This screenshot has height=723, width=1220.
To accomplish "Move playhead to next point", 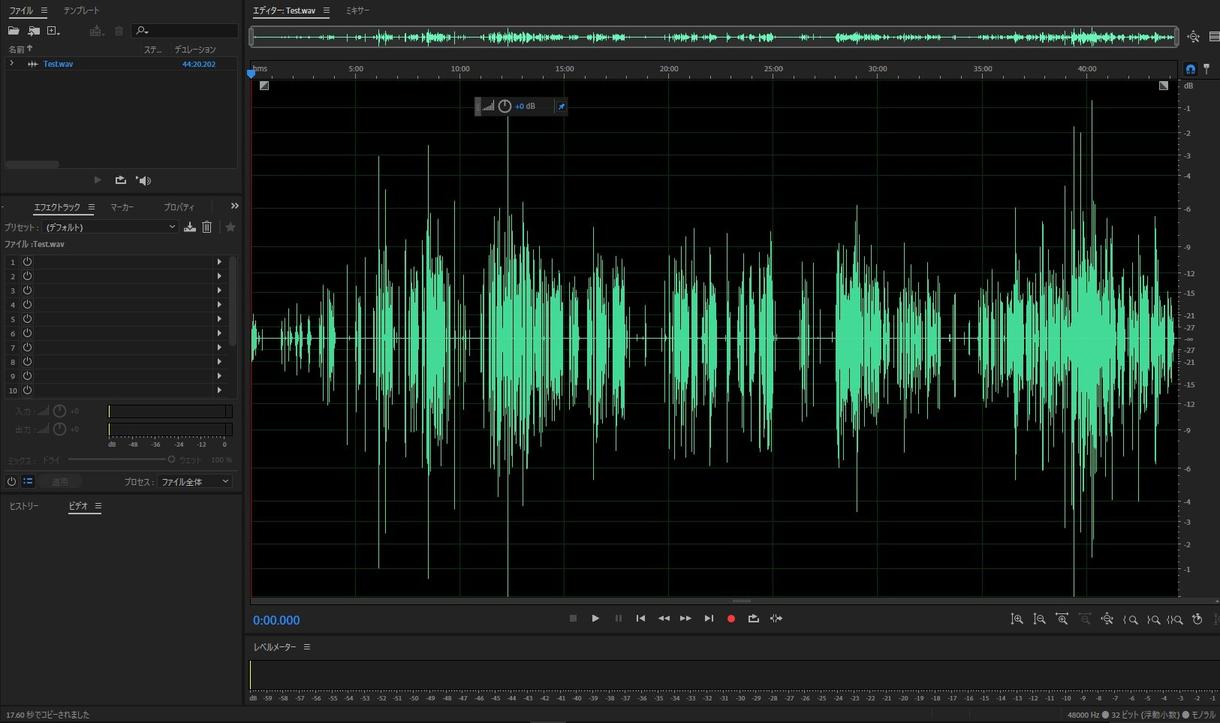I will (x=709, y=618).
